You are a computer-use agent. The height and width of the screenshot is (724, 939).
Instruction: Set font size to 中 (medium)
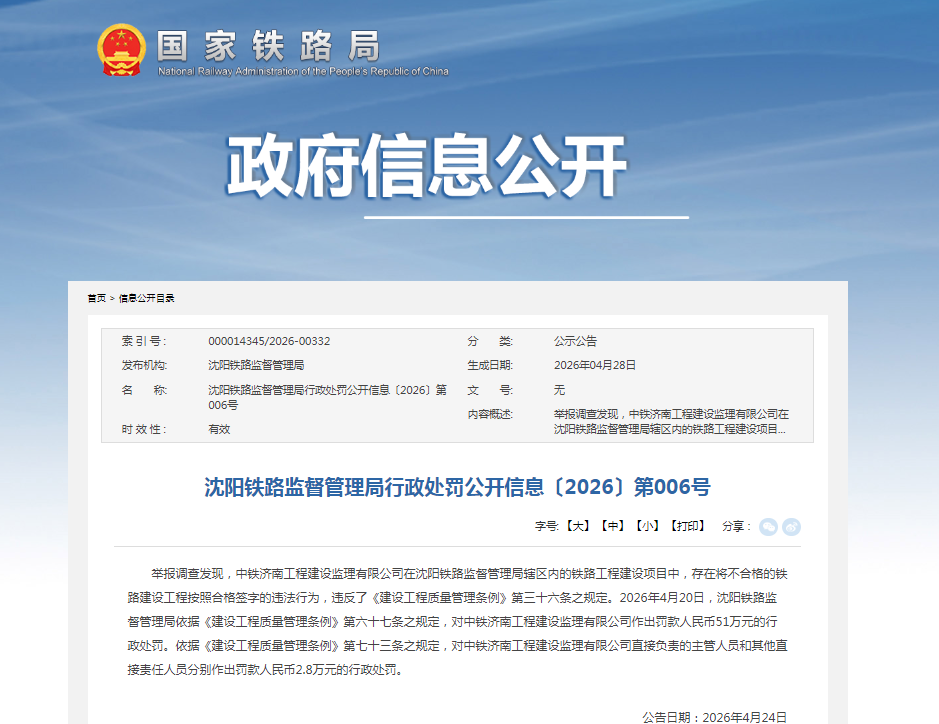(613, 526)
